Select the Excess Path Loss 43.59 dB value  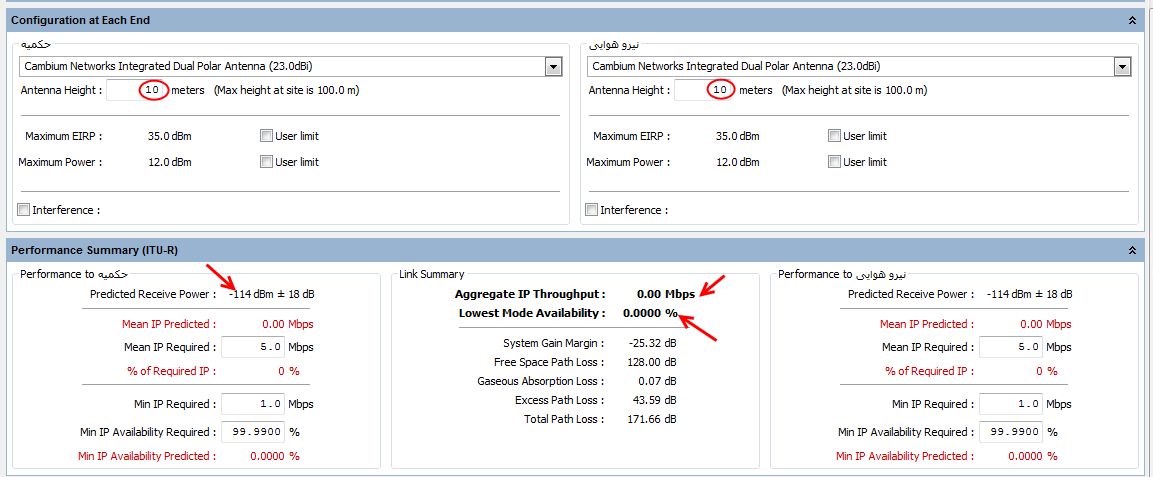tap(653, 401)
